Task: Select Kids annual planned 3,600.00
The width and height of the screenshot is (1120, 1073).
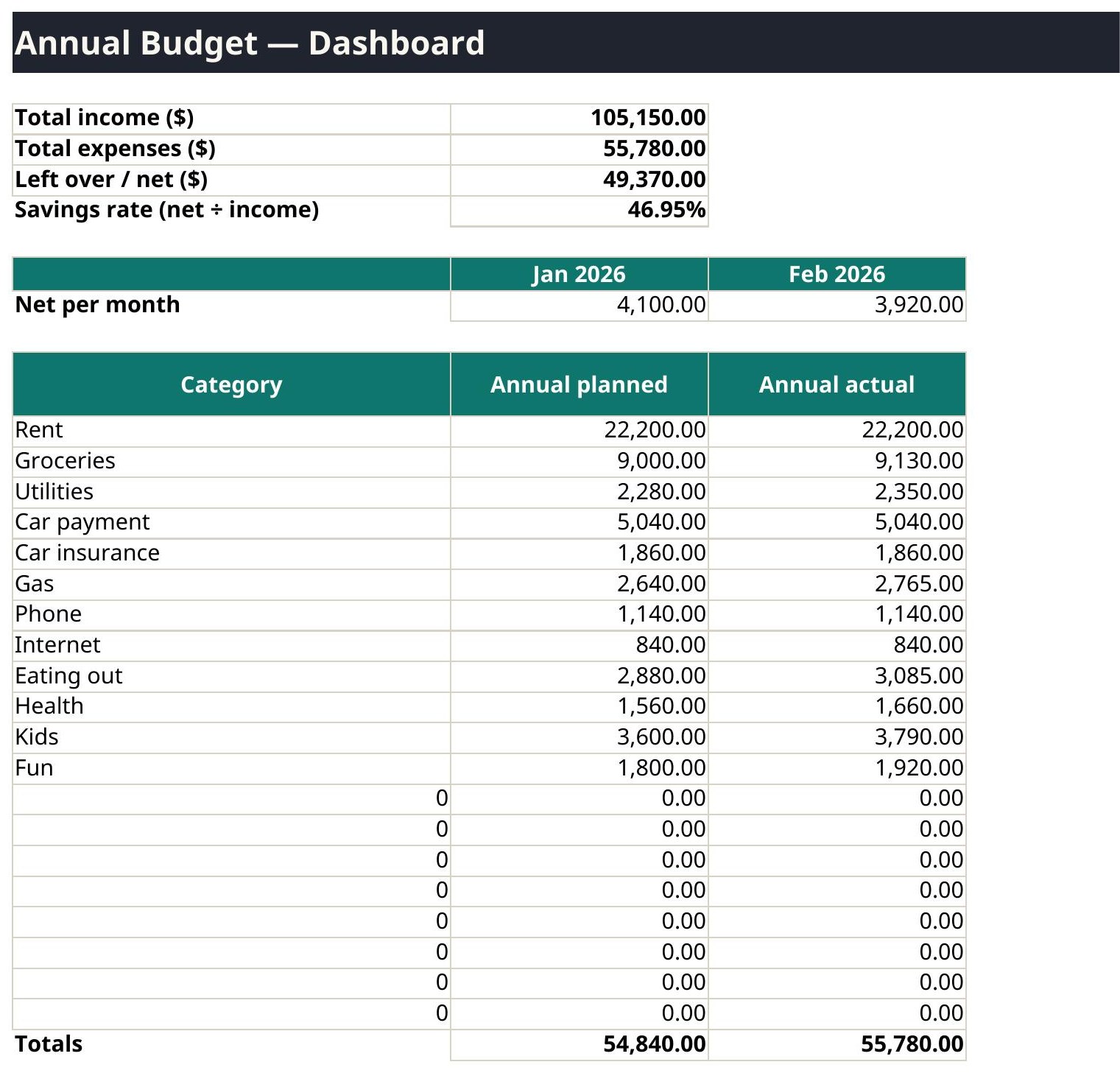Action: (579, 738)
